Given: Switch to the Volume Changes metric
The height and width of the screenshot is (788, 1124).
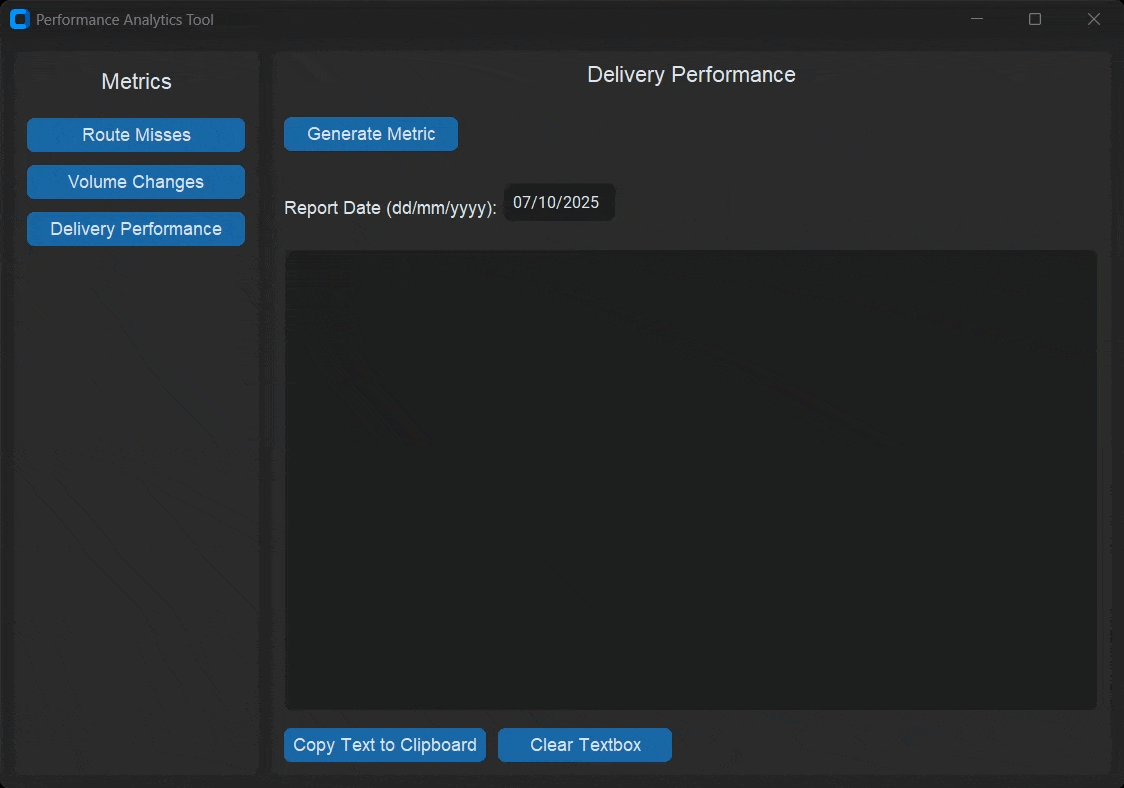Looking at the screenshot, I should tap(136, 182).
